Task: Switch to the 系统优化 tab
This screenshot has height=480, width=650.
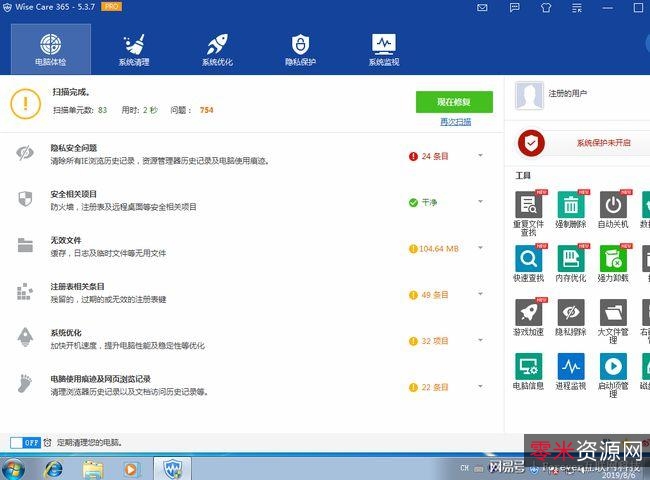Action: (x=217, y=49)
